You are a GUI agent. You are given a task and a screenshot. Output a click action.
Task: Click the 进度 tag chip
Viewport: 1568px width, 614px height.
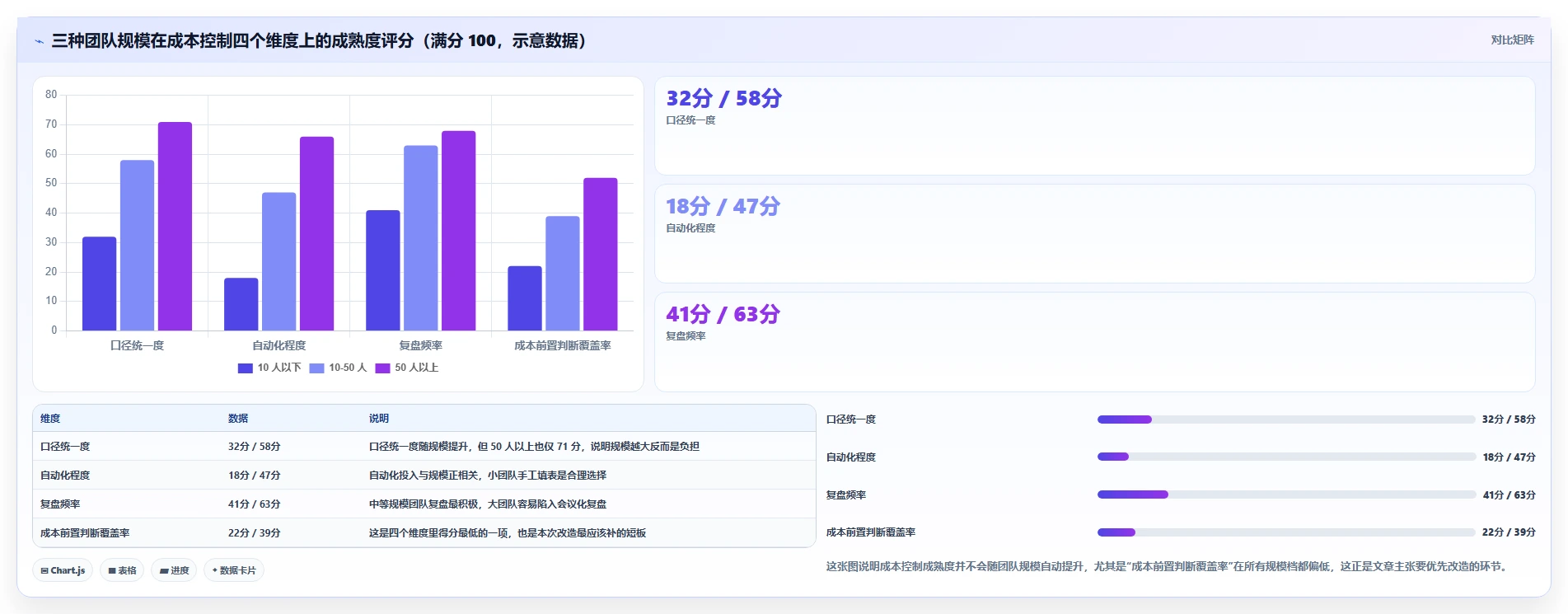(174, 570)
